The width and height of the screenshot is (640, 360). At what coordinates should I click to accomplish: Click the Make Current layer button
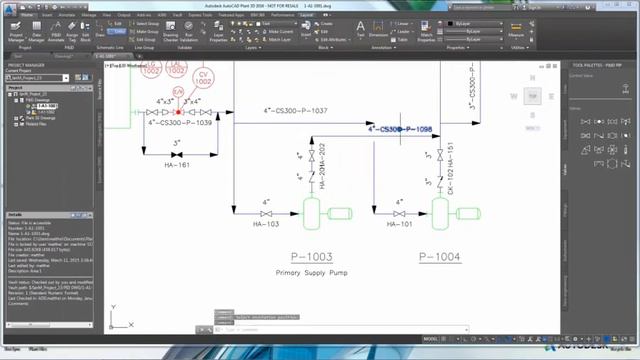point(278,31)
